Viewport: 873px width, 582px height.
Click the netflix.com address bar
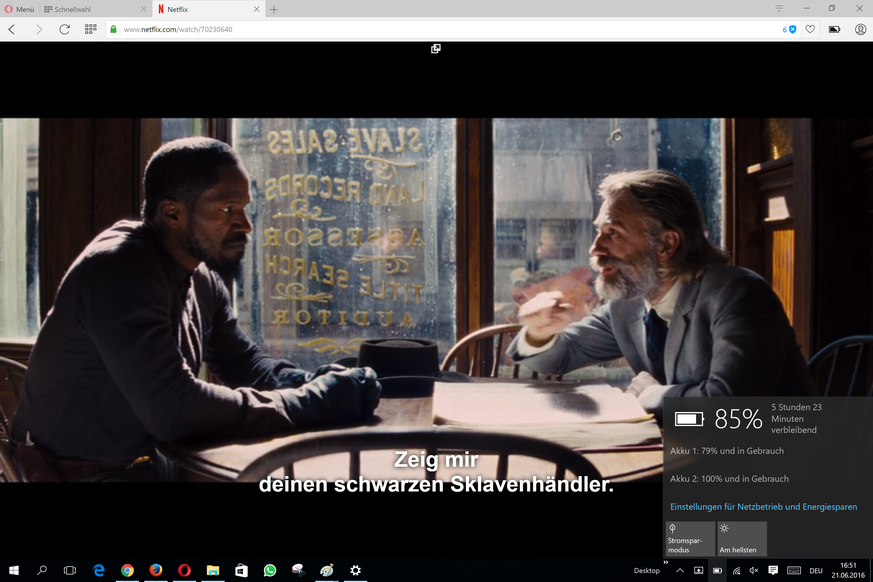click(x=445, y=29)
